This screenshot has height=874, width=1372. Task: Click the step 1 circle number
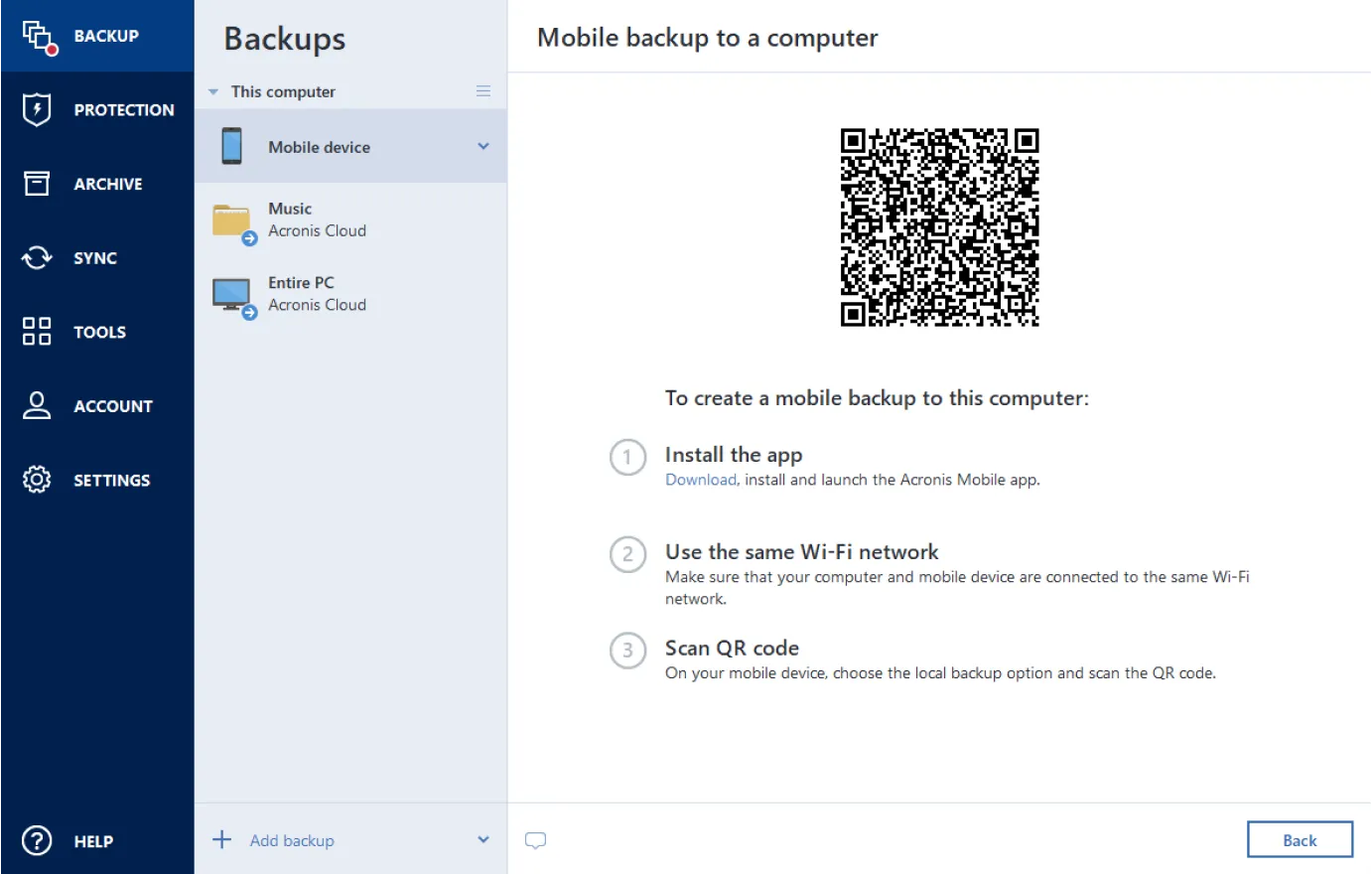[627, 457]
